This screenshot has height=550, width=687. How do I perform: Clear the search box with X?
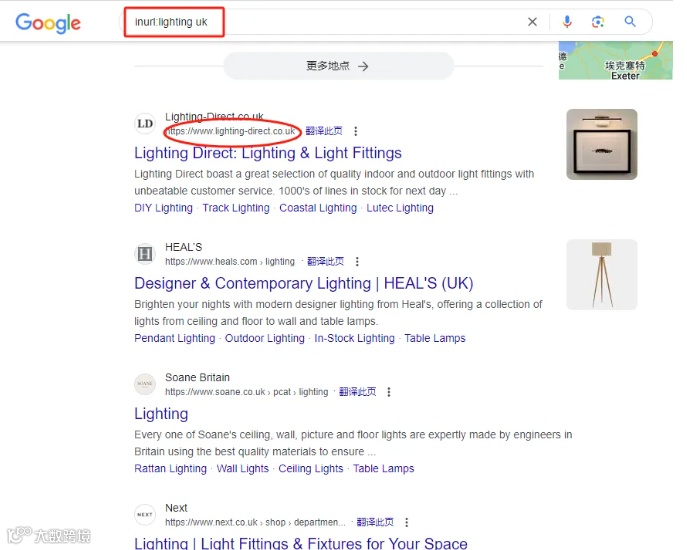pyautogui.click(x=532, y=21)
